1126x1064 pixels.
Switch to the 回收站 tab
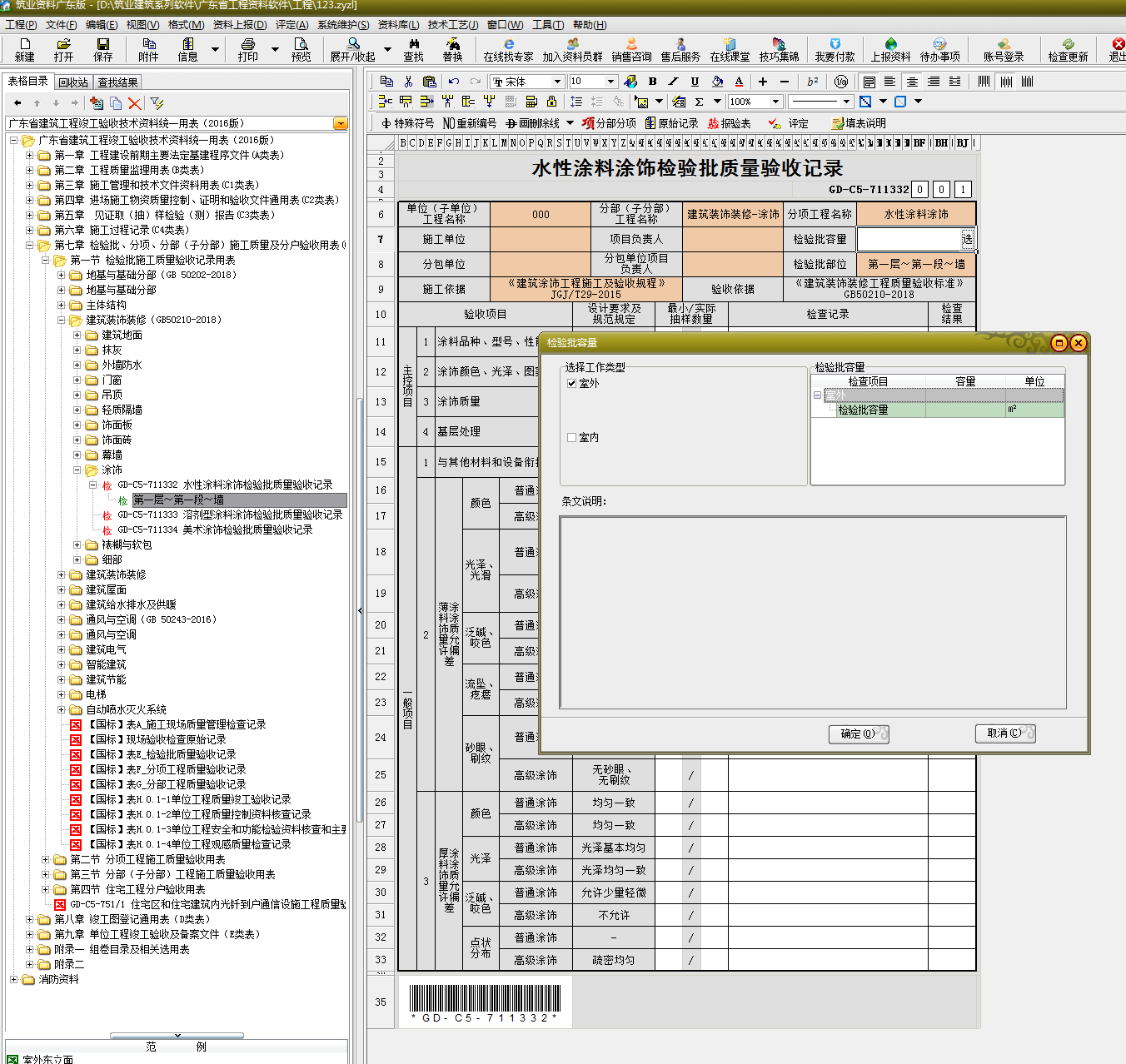(x=73, y=82)
